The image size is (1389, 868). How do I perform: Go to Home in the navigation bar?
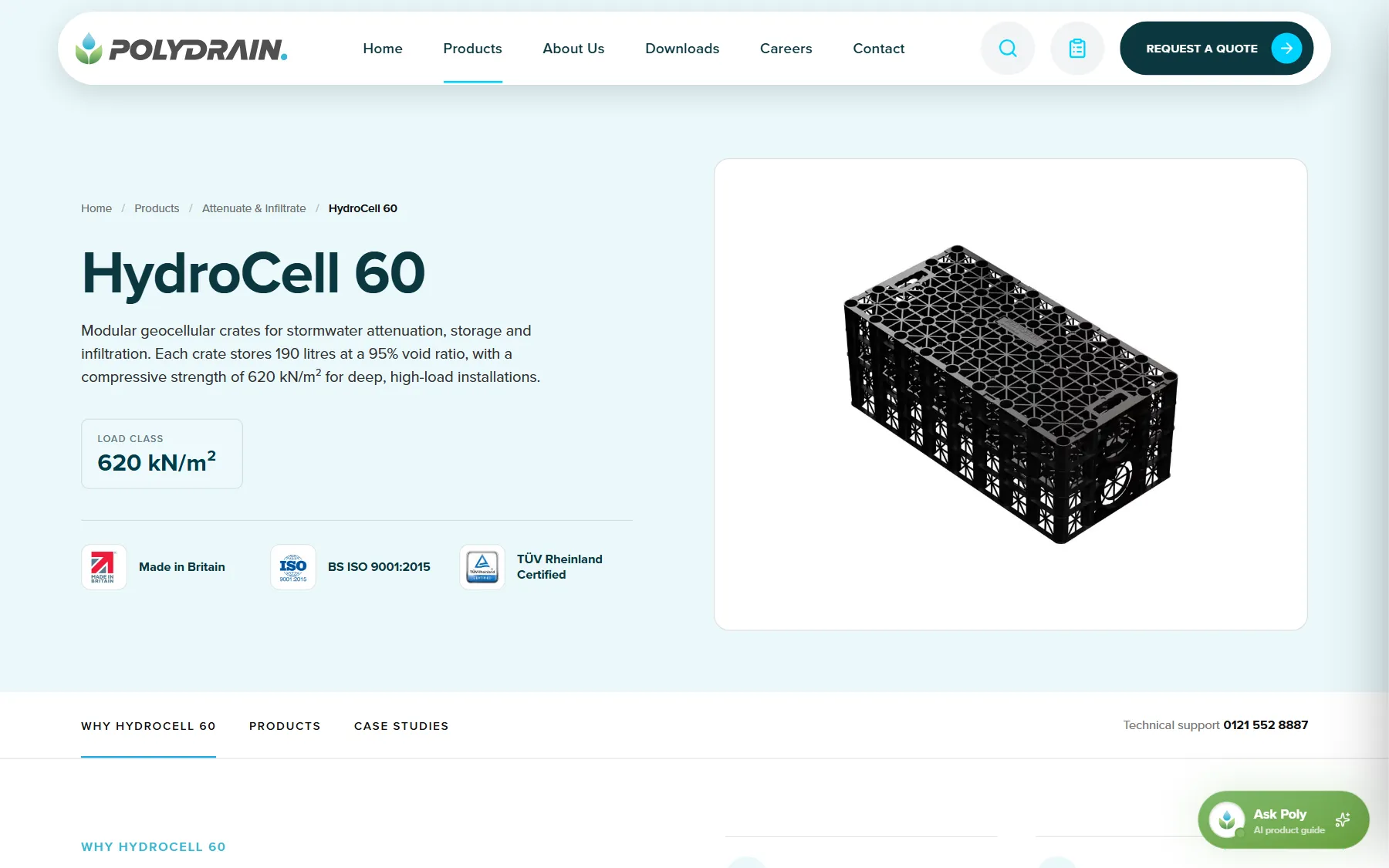[x=383, y=49]
